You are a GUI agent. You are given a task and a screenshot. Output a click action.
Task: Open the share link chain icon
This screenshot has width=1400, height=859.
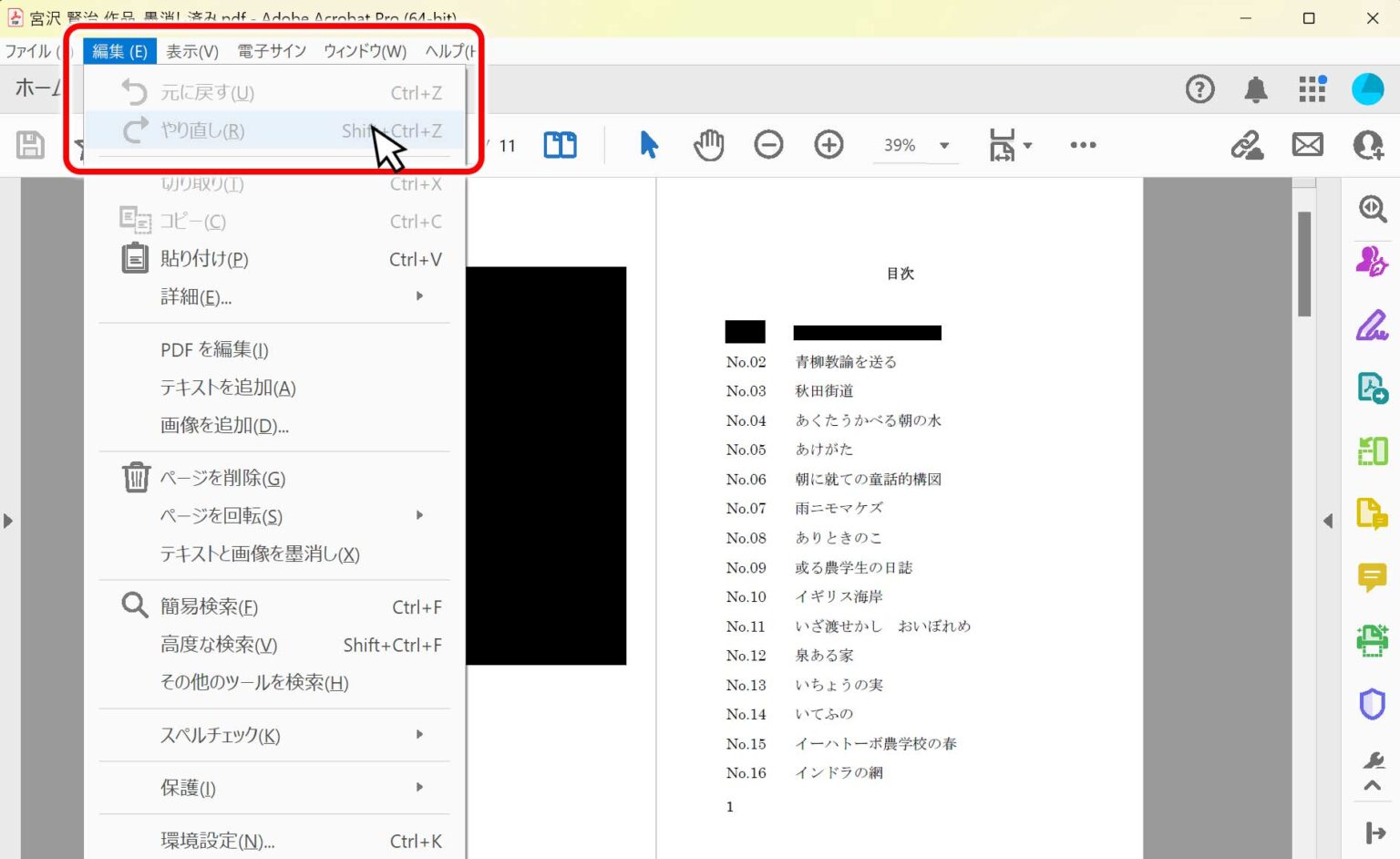[x=1248, y=144]
